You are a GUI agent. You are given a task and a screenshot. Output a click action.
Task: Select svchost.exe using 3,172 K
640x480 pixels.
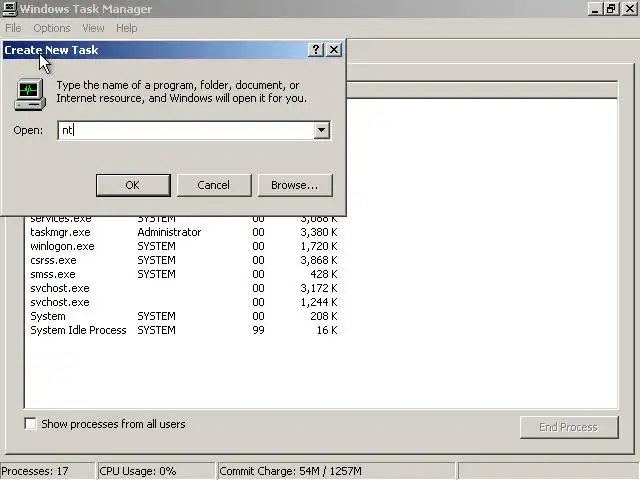184,288
